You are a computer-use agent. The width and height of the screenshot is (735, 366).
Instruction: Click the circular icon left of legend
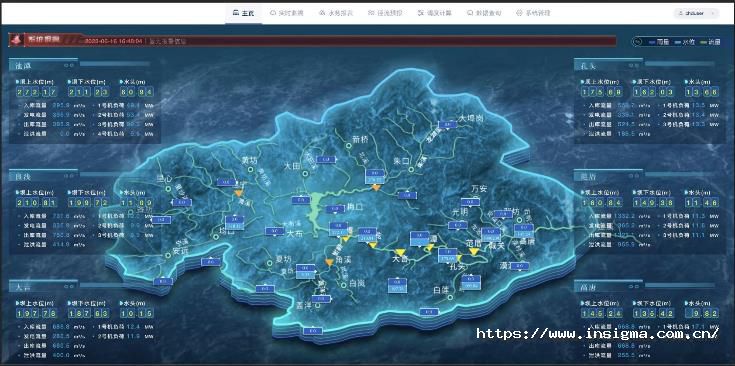point(638,42)
